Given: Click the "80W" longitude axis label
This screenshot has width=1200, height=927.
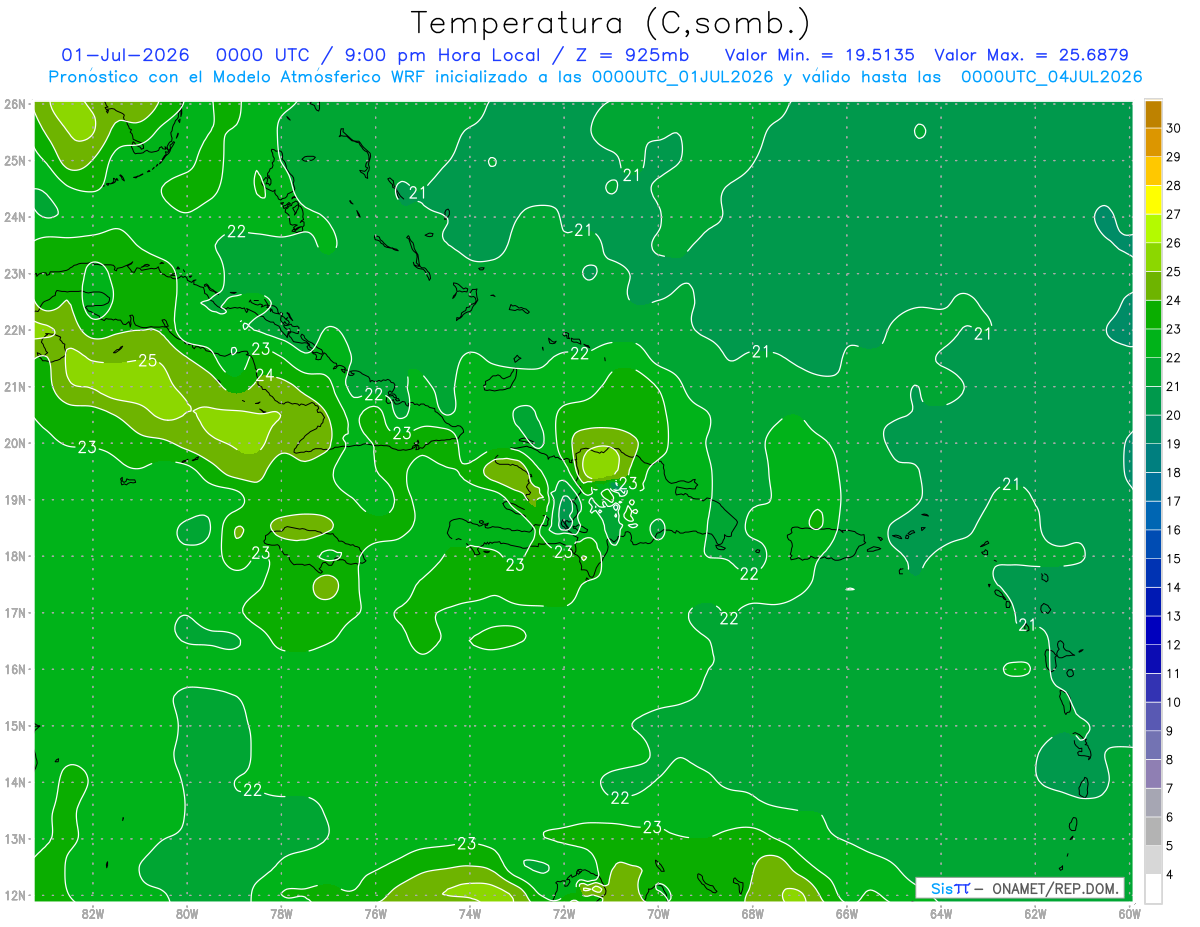Looking at the screenshot, I should point(187,913).
